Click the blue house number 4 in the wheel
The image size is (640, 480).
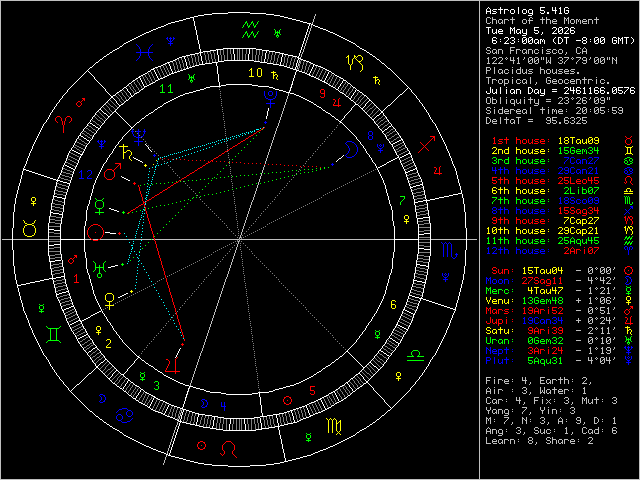pyautogui.click(x=223, y=406)
